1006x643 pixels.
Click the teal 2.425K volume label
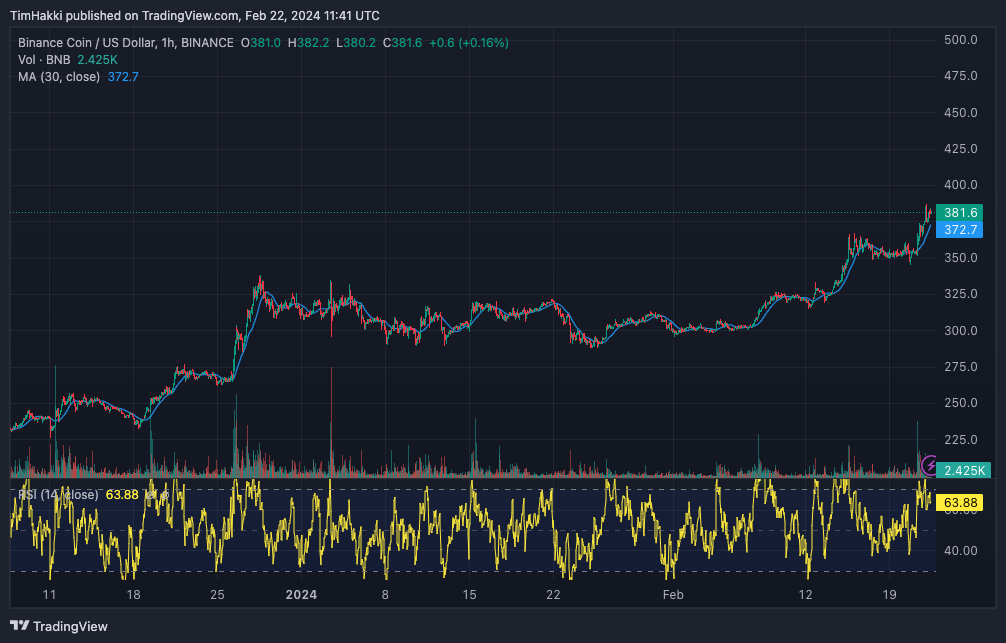tap(962, 470)
